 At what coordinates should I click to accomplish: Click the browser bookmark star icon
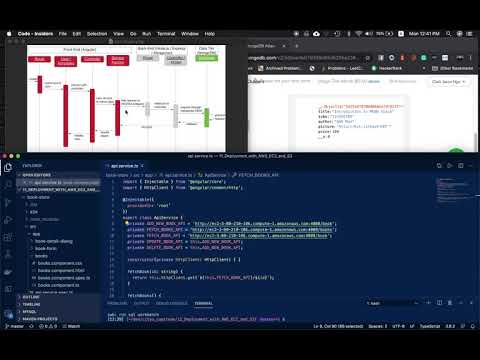[x=367, y=58]
